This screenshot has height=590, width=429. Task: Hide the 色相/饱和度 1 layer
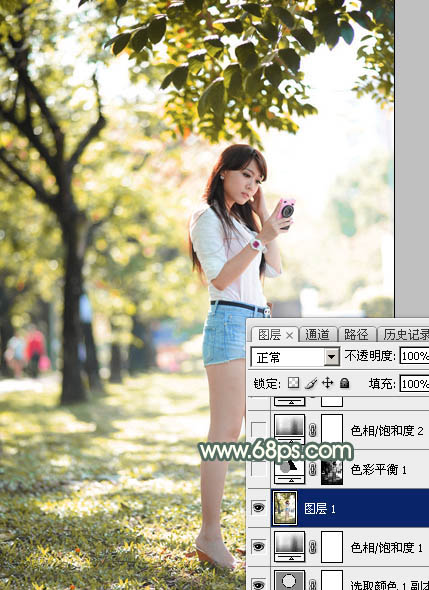click(x=258, y=547)
